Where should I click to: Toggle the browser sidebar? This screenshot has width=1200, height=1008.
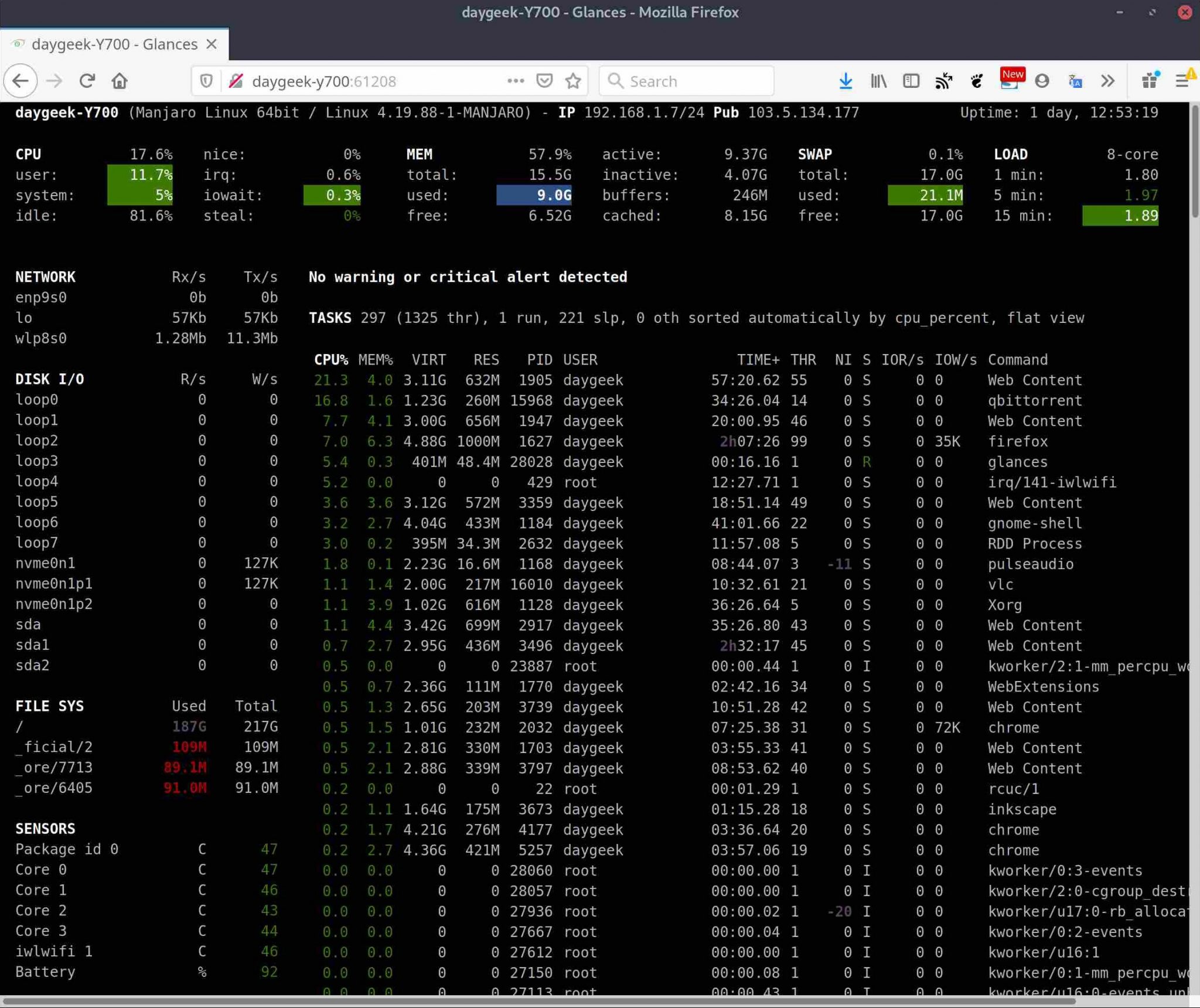[x=911, y=81]
